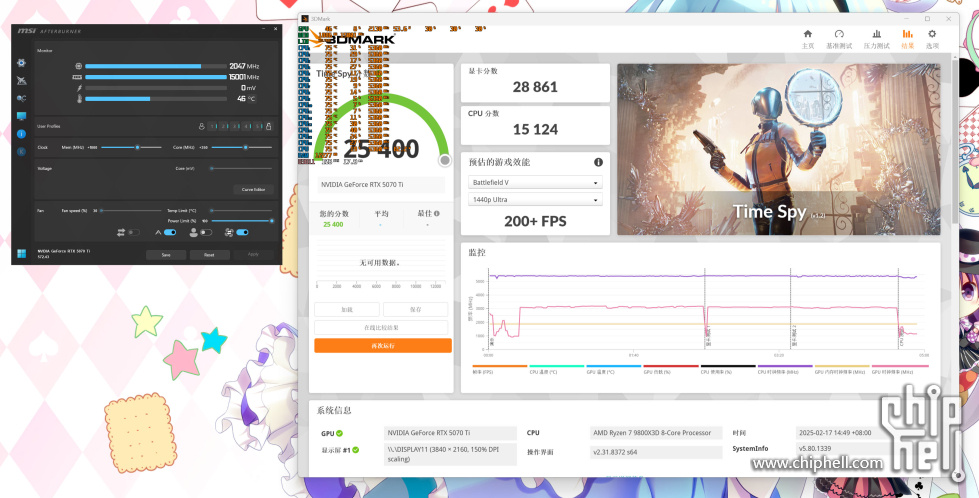Click the Reset button in Afterburner
This screenshot has height=498, width=979.
209,255
